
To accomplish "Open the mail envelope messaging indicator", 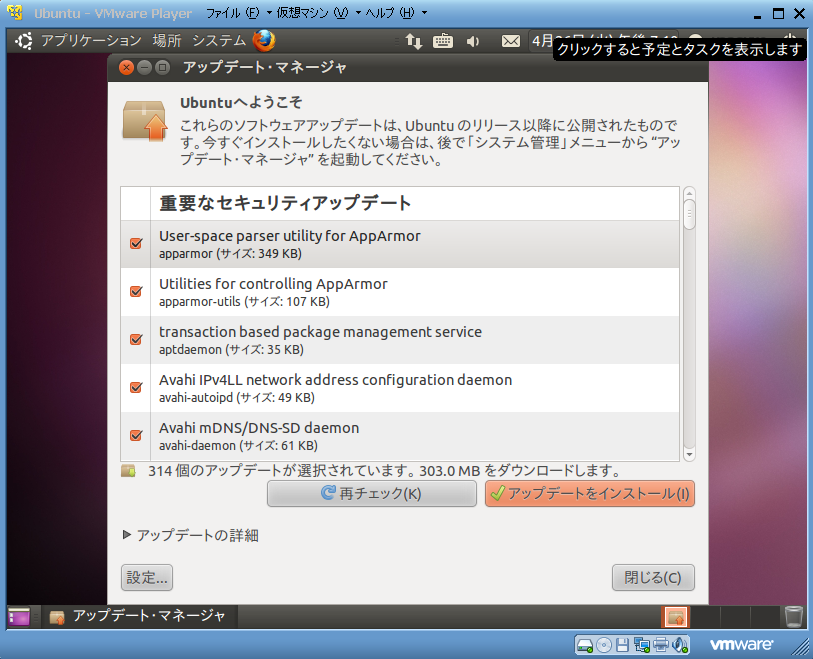I will coord(511,41).
